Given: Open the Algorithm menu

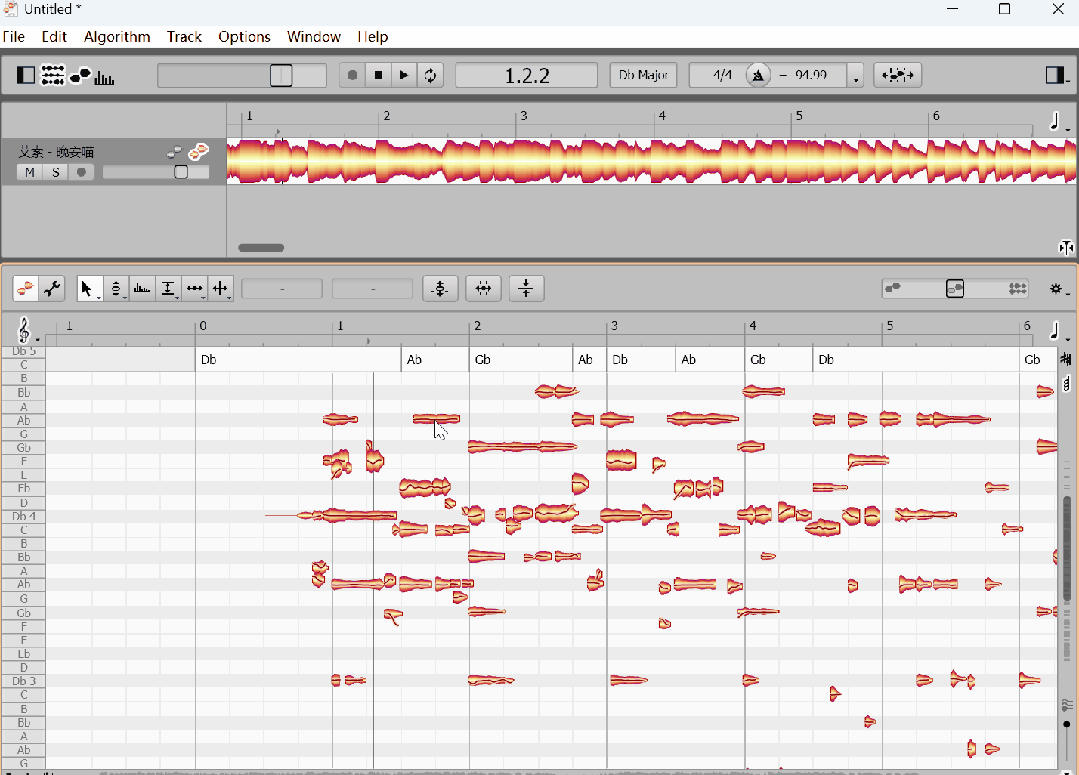Looking at the screenshot, I should 117,37.
